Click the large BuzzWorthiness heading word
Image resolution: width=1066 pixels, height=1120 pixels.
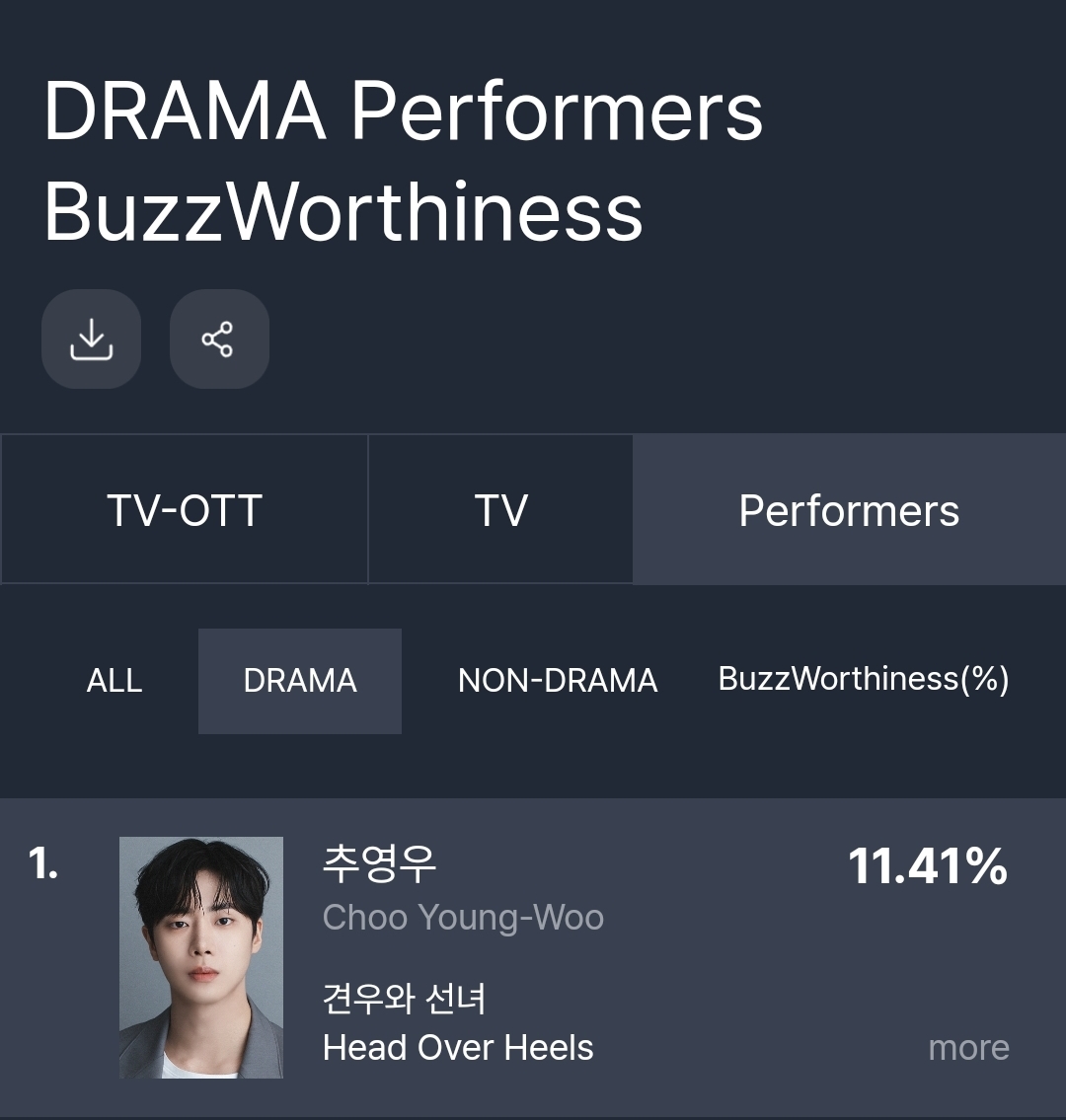(343, 212)
